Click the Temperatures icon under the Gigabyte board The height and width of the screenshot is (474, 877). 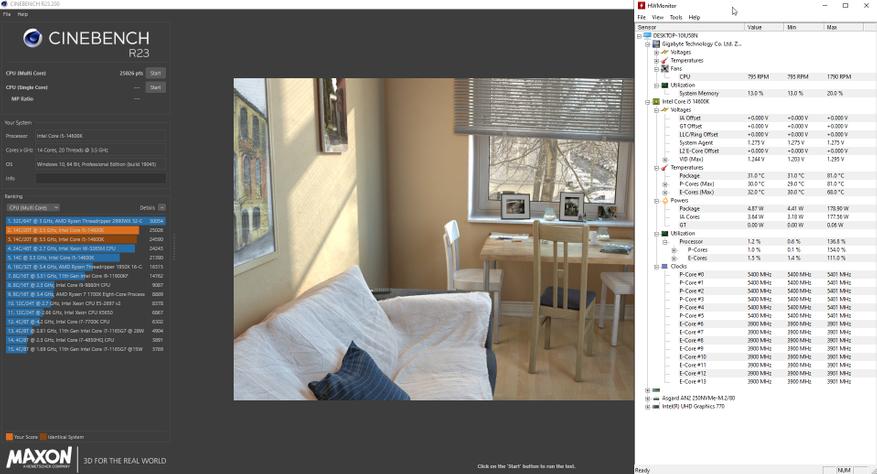click(664, 60)
